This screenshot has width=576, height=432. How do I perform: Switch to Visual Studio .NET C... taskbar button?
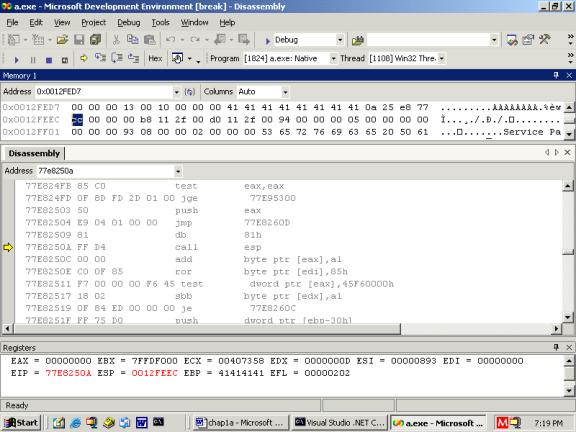[x=340, y=423]
